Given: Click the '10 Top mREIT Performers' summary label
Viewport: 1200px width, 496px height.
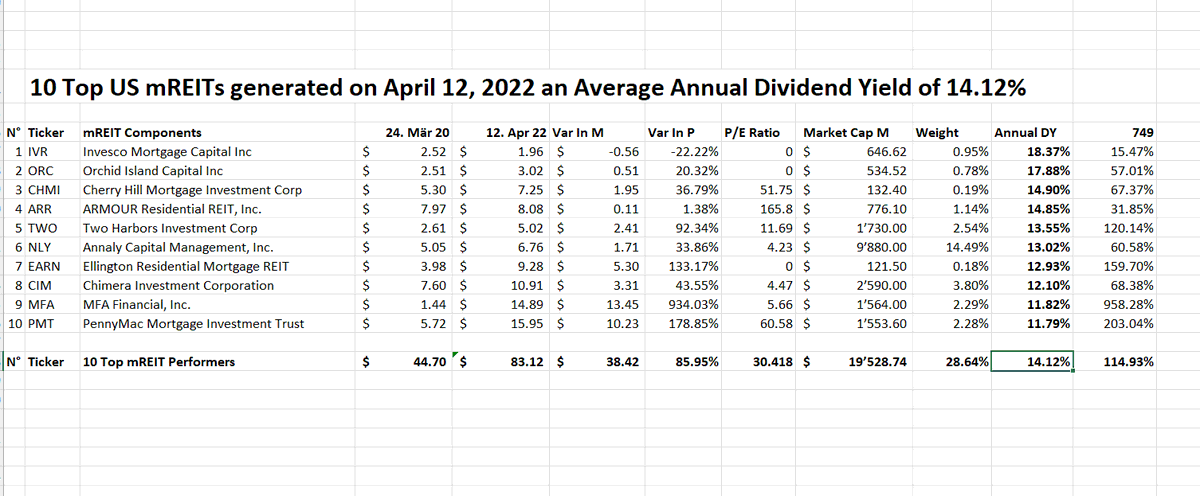Looking at the screenshot, I should click(159, 362).
